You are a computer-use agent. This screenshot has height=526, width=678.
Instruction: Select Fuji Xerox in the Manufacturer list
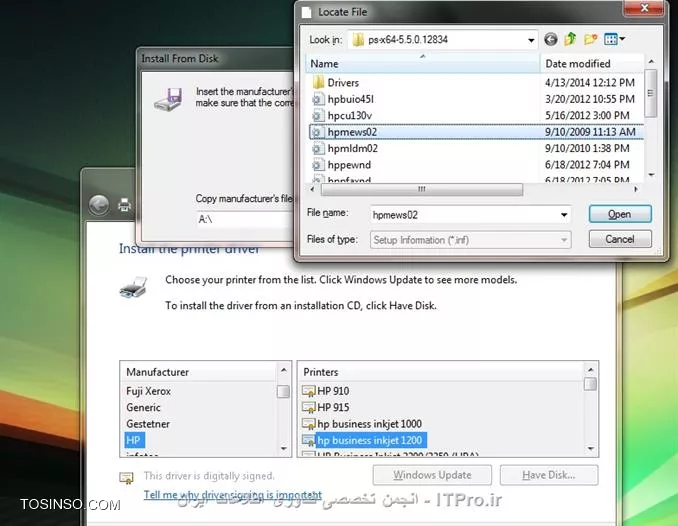click(x=148, y=391)
